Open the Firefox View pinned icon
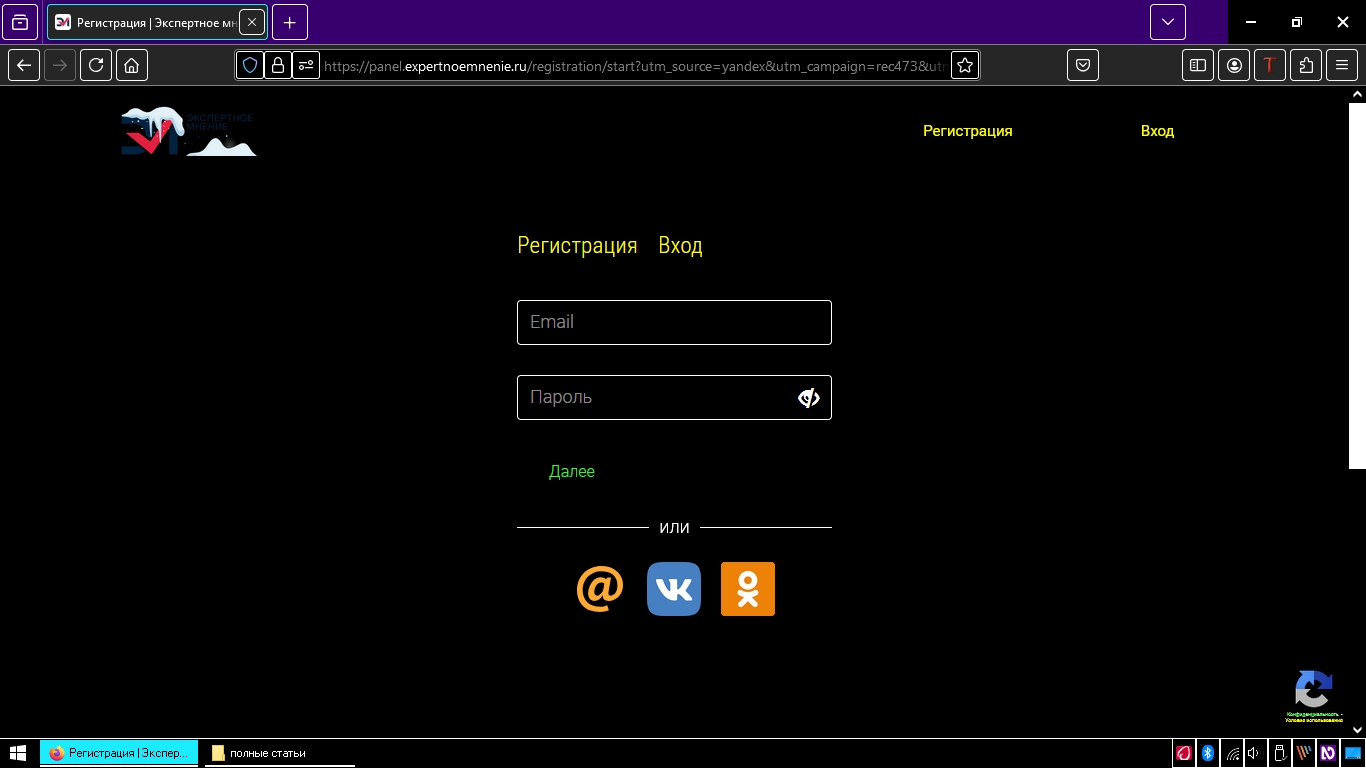The width and height of the screenshot is (1366, 768). click(20, 22)
